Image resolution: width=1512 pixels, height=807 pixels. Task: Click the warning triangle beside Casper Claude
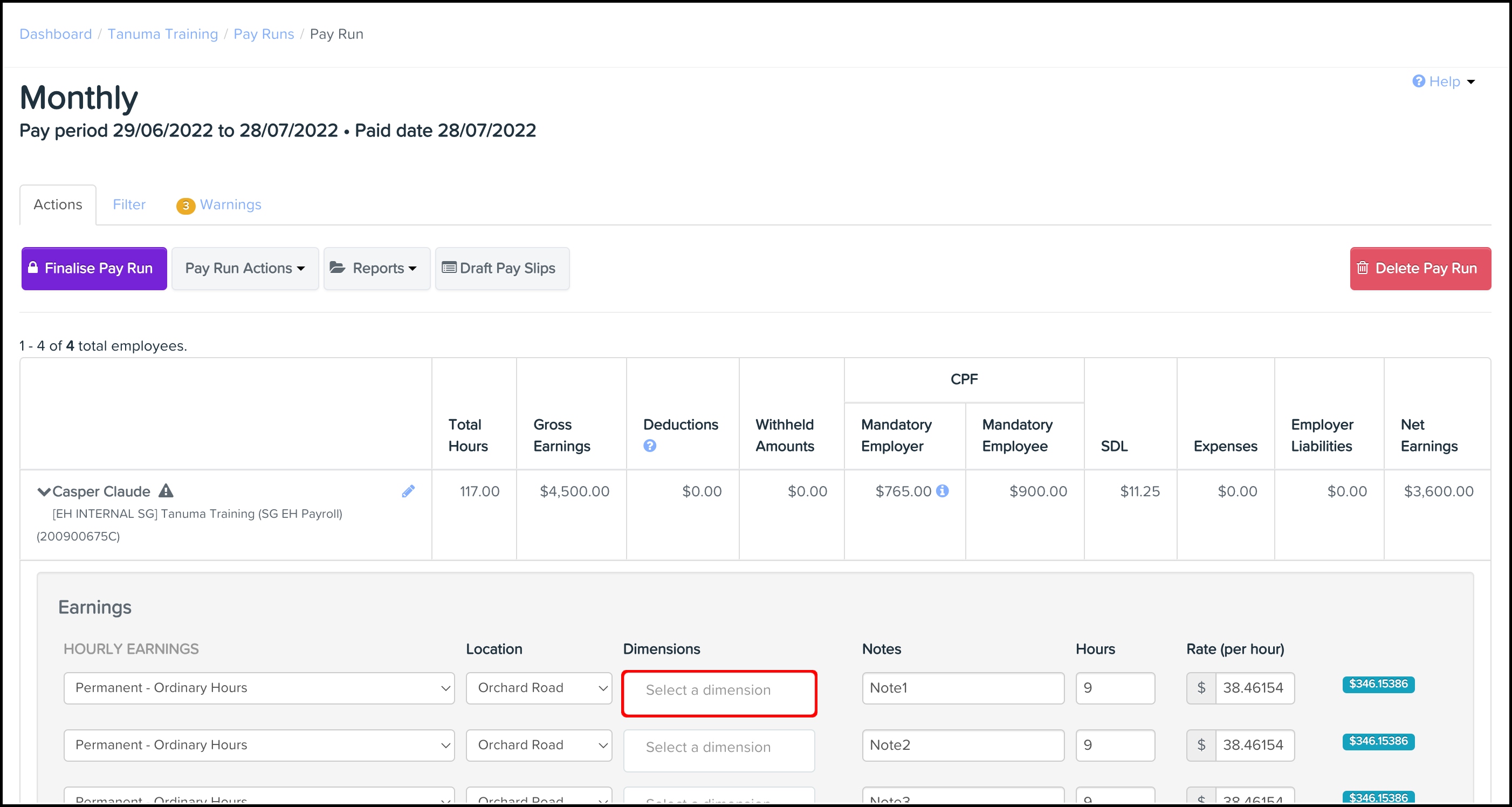tap(166, 490)
